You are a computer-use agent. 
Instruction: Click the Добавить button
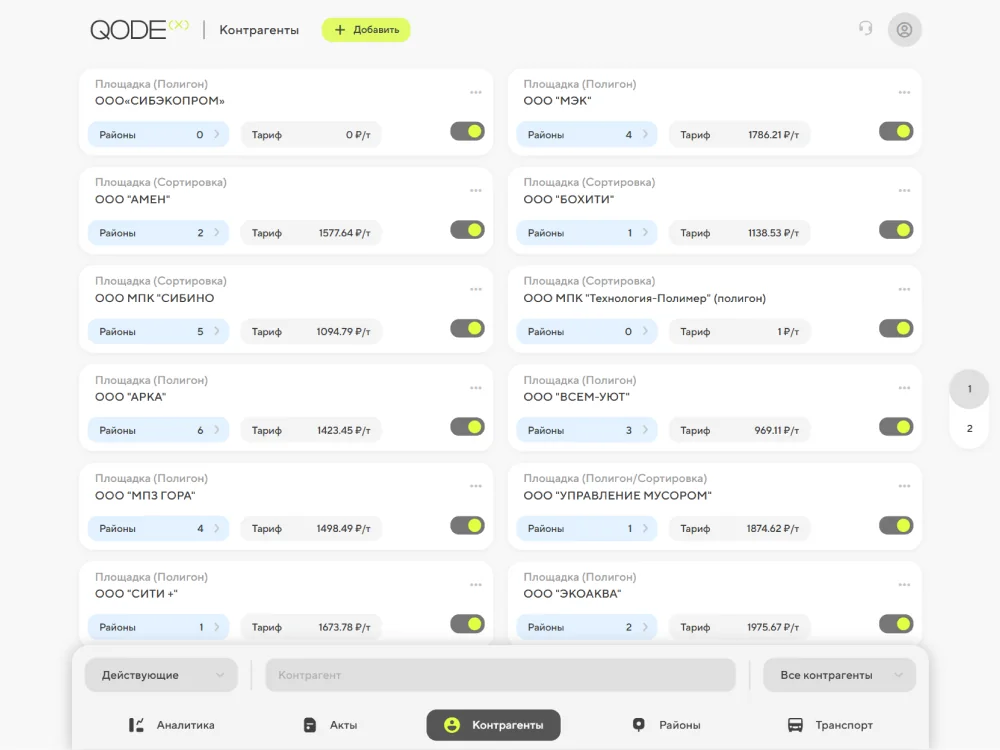coord(366,30)
